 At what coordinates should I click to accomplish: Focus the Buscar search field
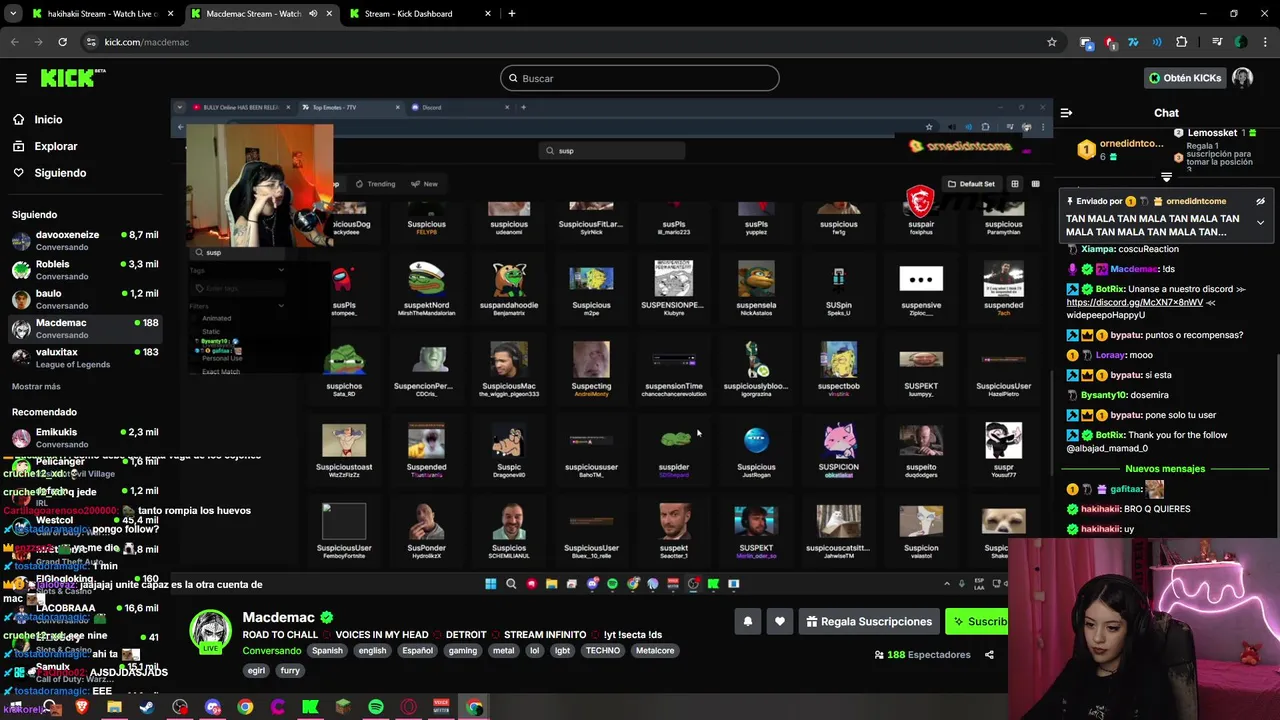tap(640, 78)
